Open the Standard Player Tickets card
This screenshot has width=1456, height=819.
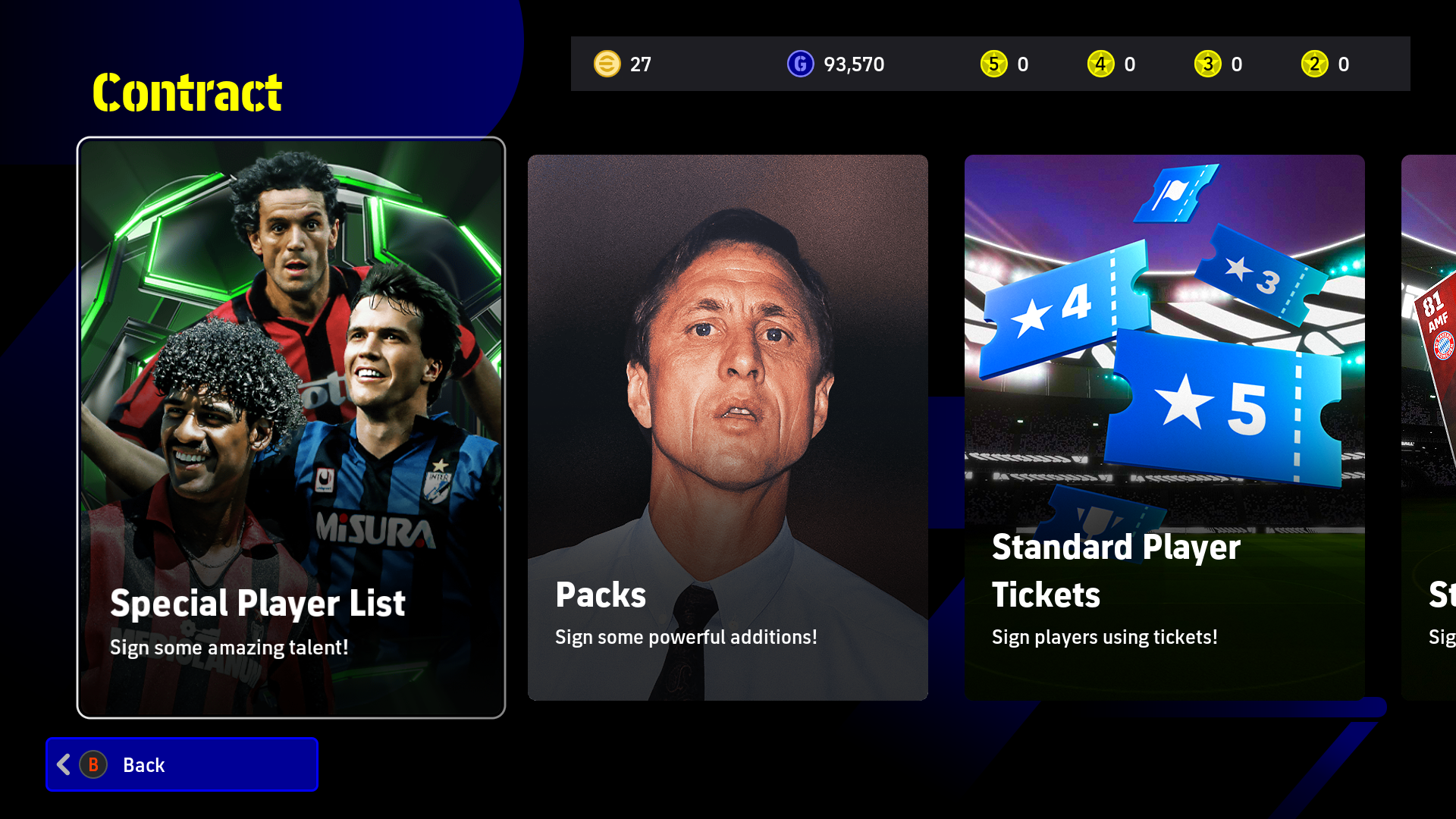pos(1165,428)
